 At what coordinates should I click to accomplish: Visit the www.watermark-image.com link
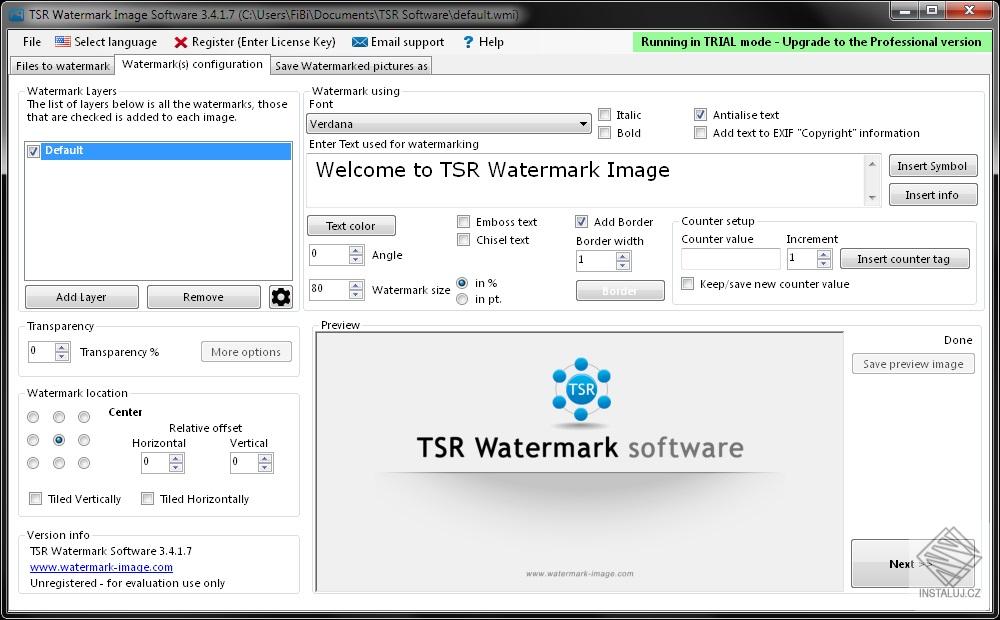click(x=100, y=566)
